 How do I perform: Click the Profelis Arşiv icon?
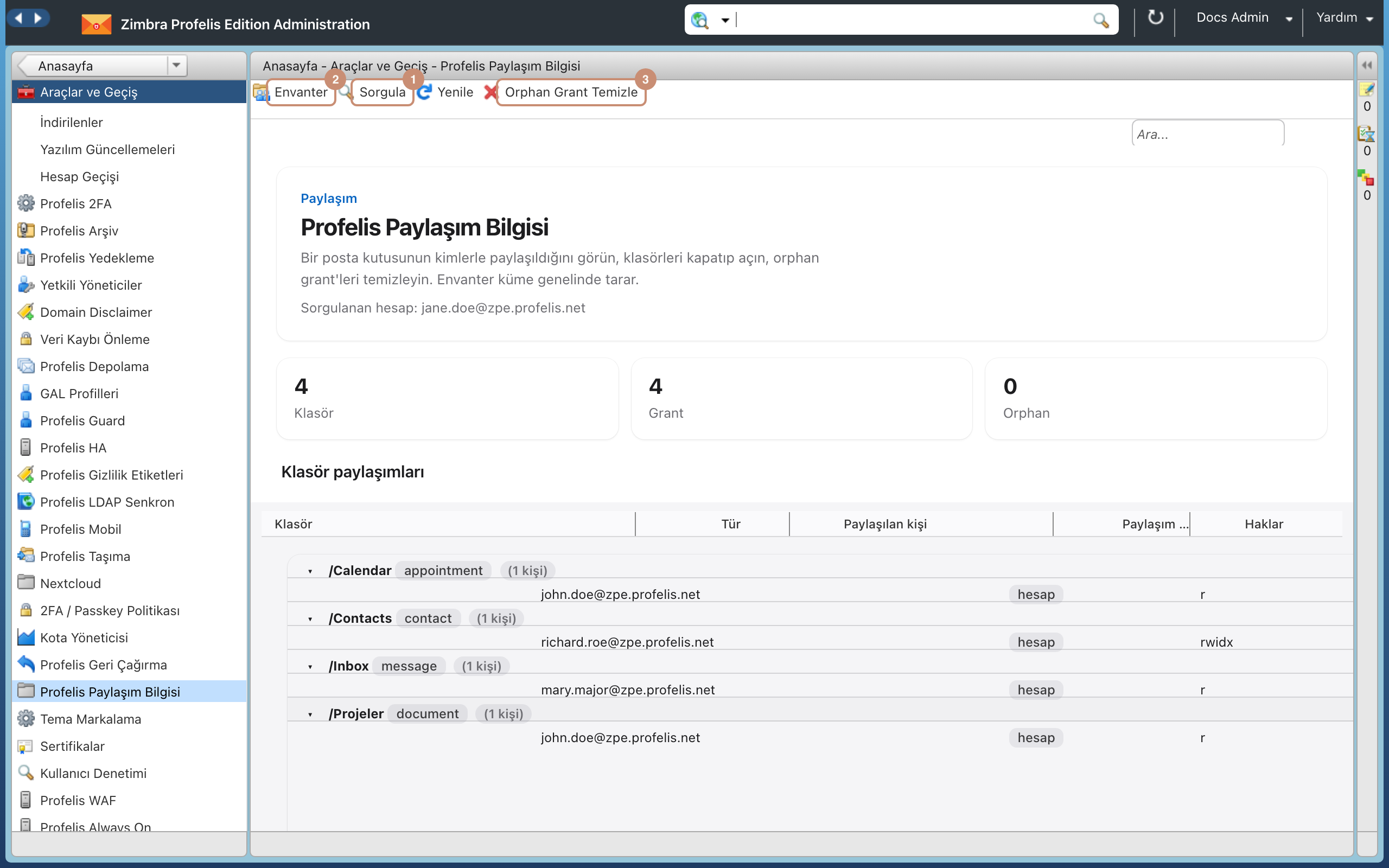click(x=26, y=230)
